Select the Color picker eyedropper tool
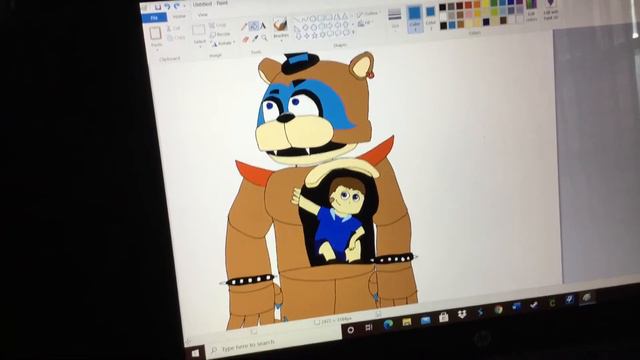Viewport: 640px width, 360px height. click(x=255, y=38)
